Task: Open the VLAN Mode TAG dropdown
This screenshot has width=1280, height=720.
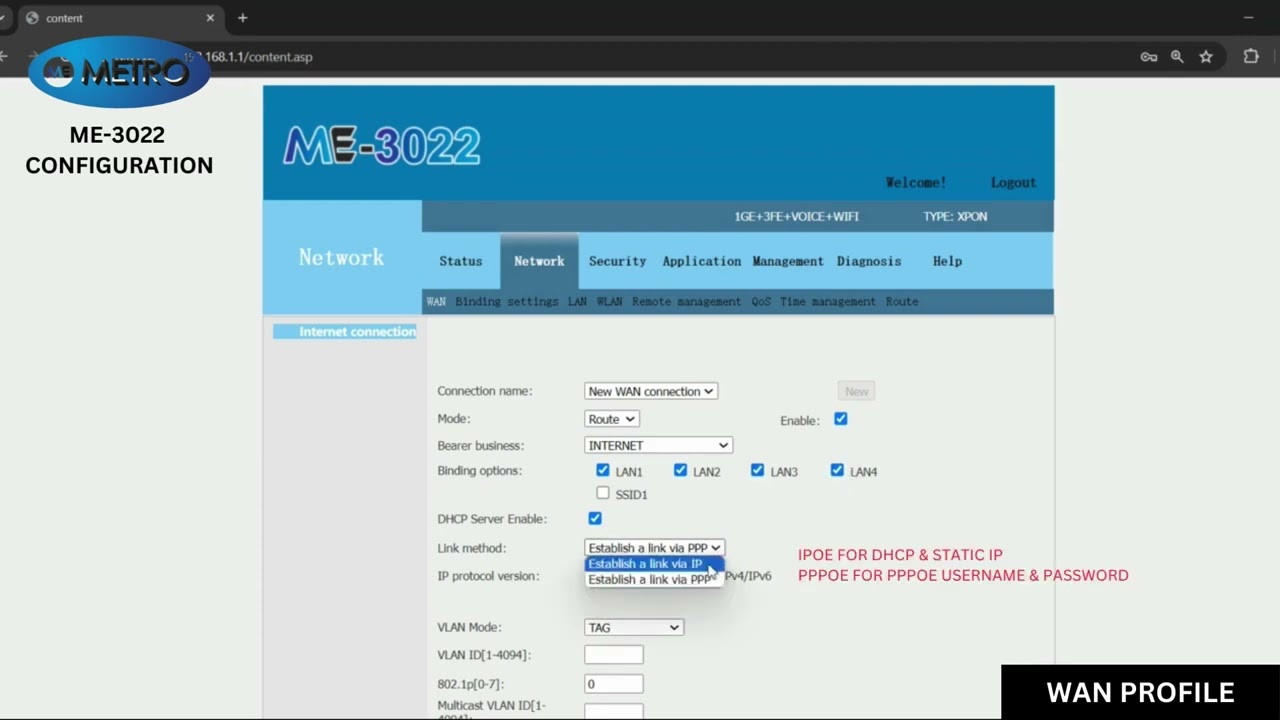Action: 634,627
